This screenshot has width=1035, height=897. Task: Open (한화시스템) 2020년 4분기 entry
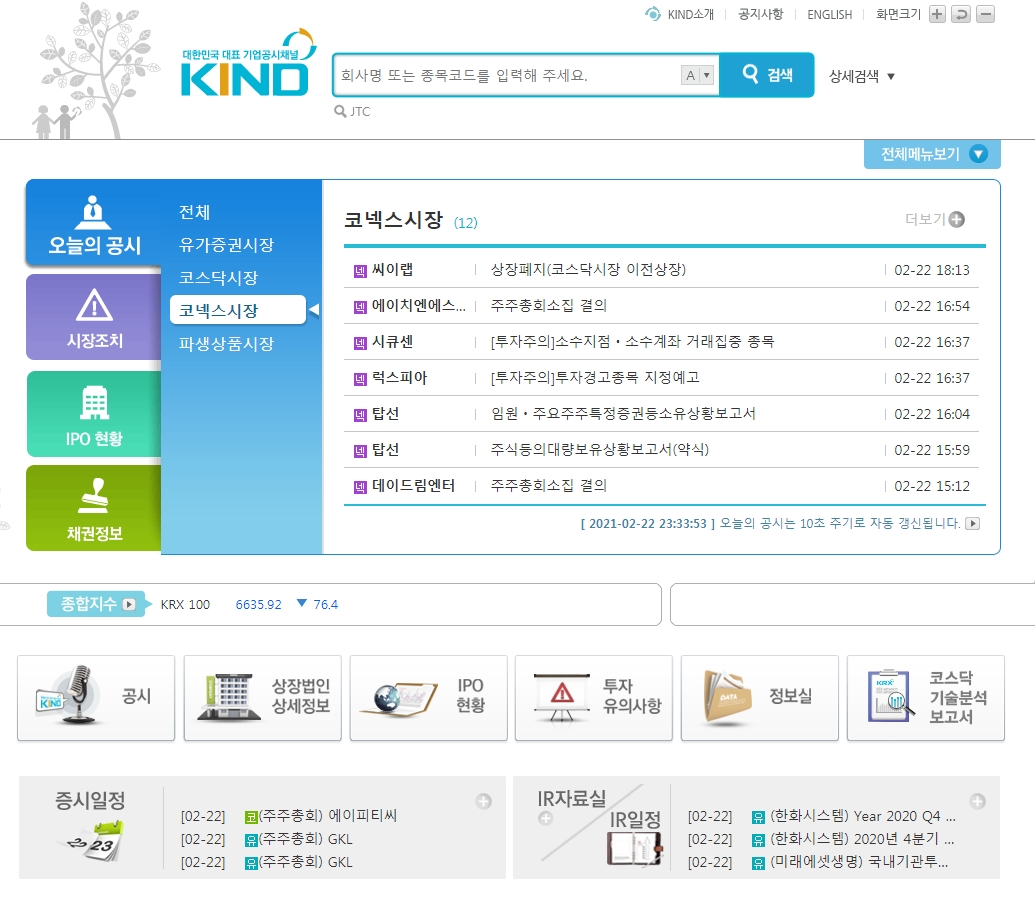coord(862,839)
